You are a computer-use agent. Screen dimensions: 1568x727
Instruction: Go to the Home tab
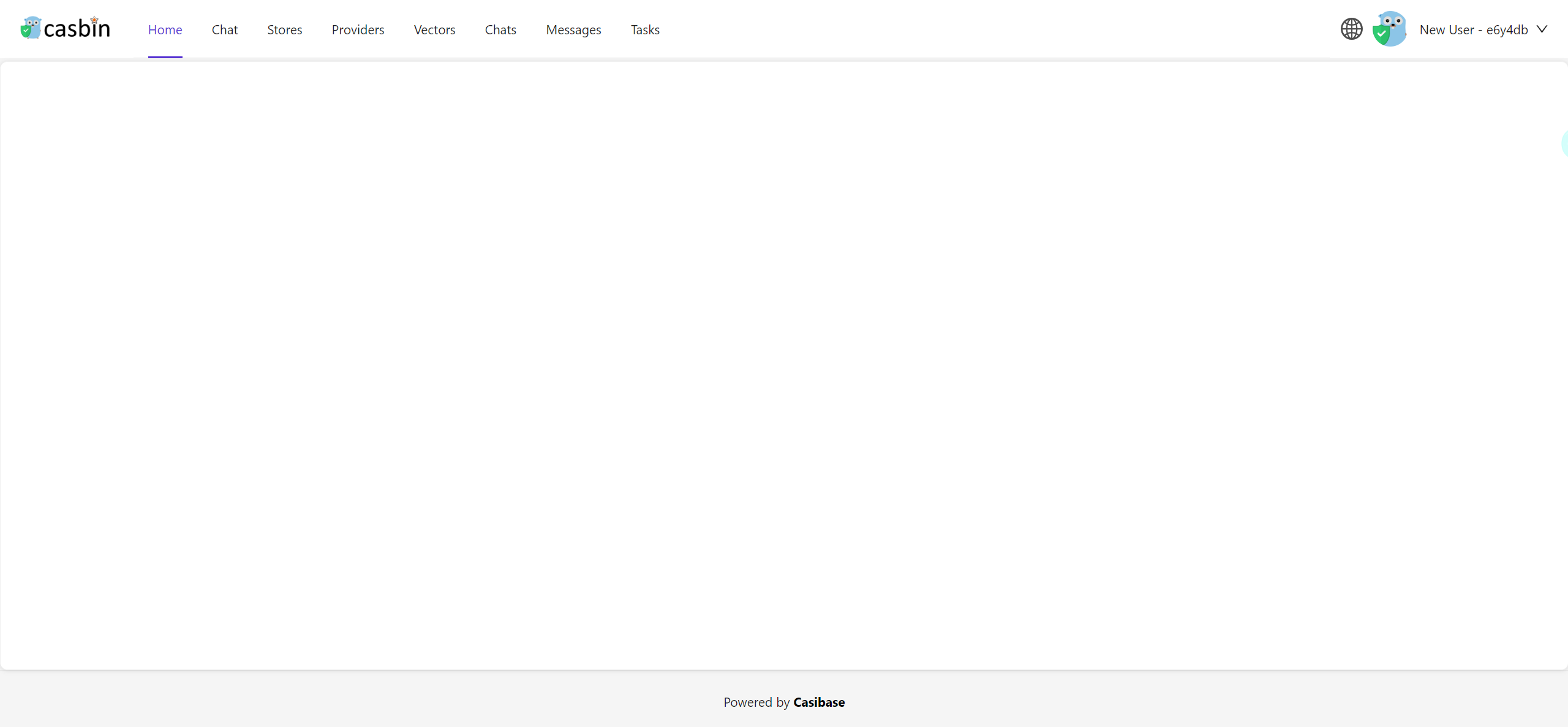[x=165, y=29]
